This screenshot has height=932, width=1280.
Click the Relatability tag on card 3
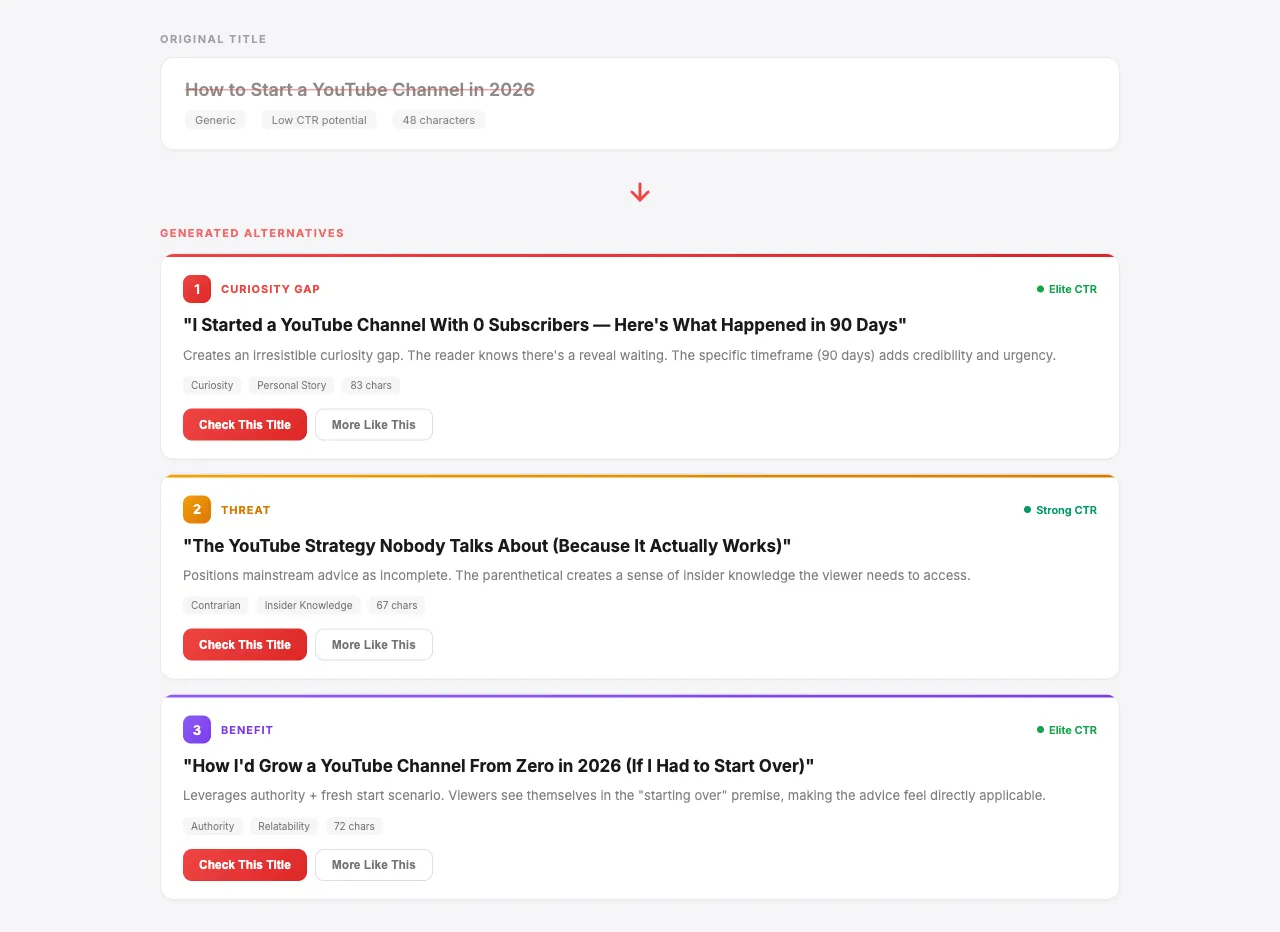point(283,826)
